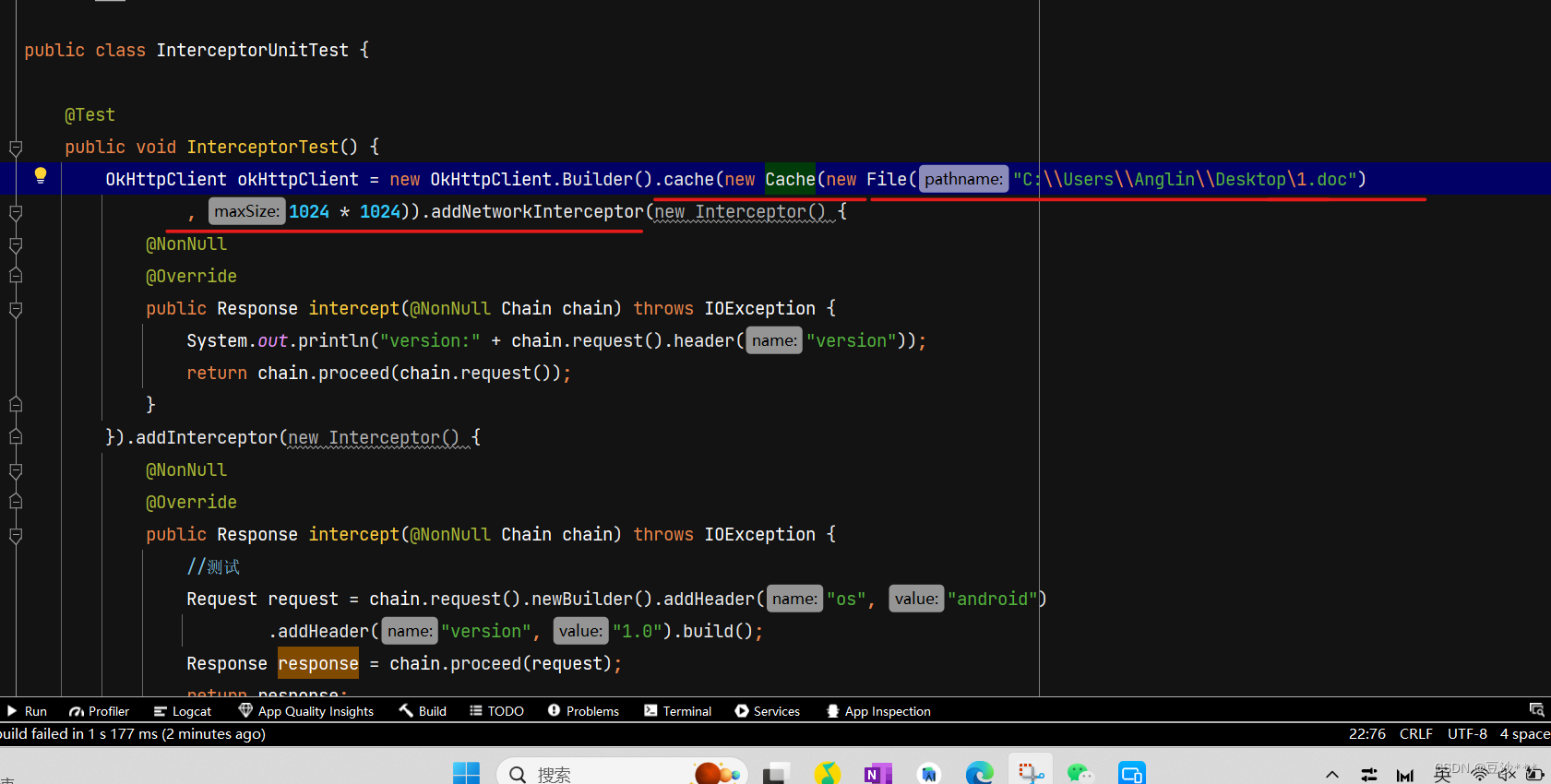Click the "1.0" version string value
Screen dimensions: 1551x784
638,631
